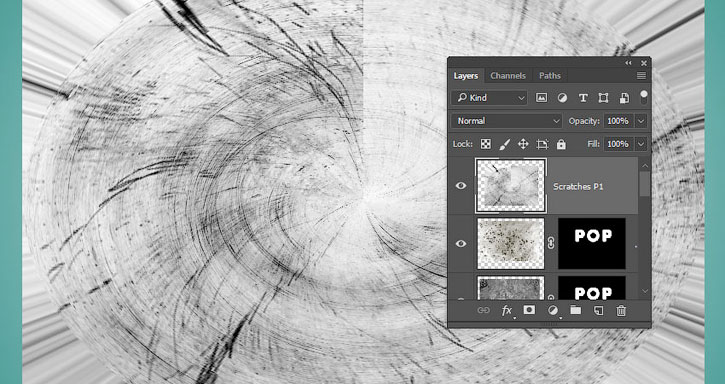Lock all layer attributes
This screenshot has height=384, width=725.
[x=561, y=144]
